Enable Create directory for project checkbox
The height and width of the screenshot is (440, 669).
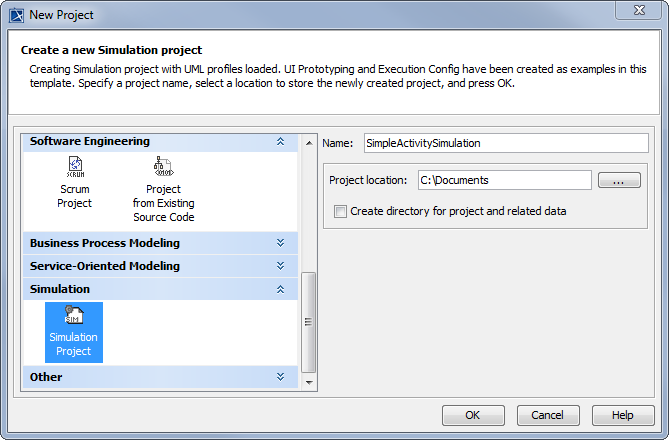pos(341,211)
